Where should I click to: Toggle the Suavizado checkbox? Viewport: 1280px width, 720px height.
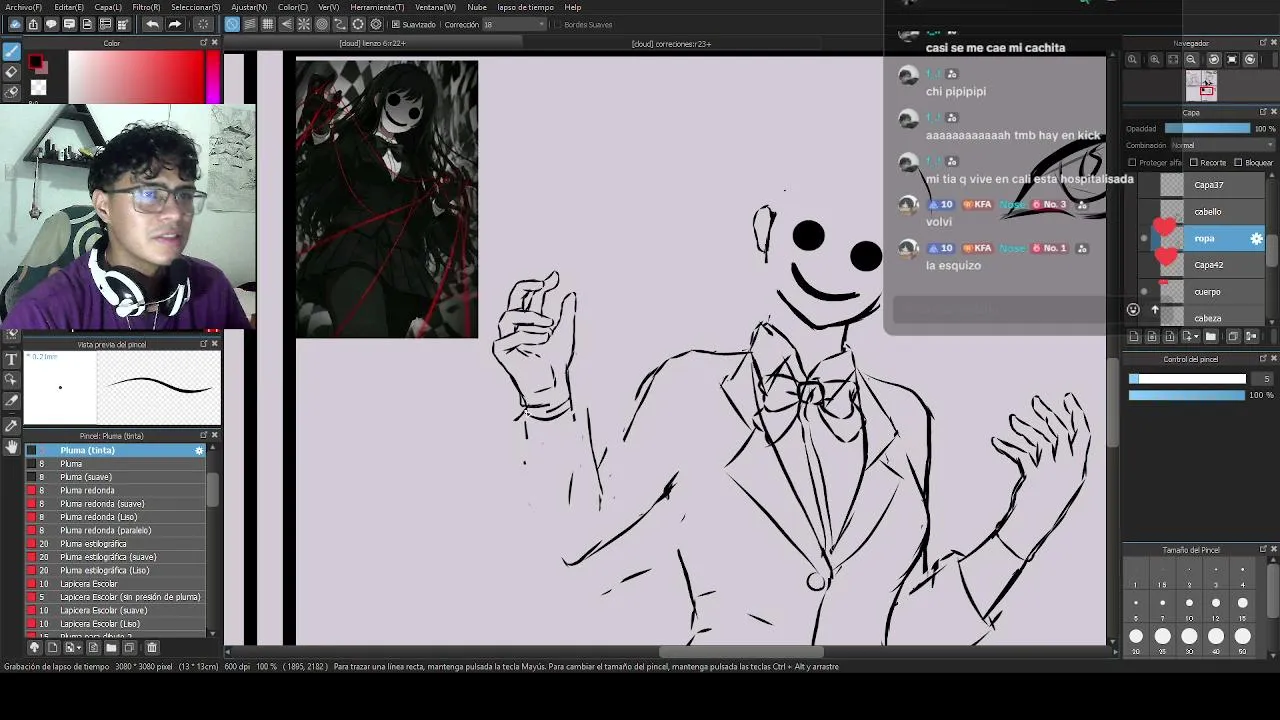(x=395, y=24)
